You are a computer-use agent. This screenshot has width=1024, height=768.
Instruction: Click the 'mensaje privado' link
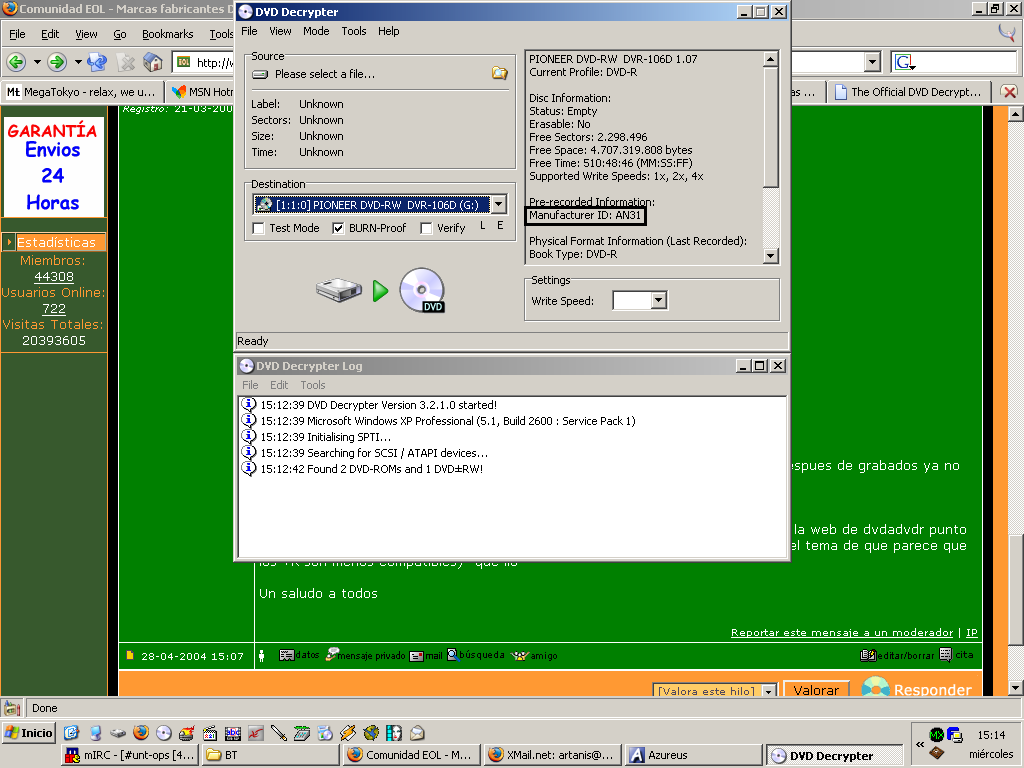tap(366, 655)
